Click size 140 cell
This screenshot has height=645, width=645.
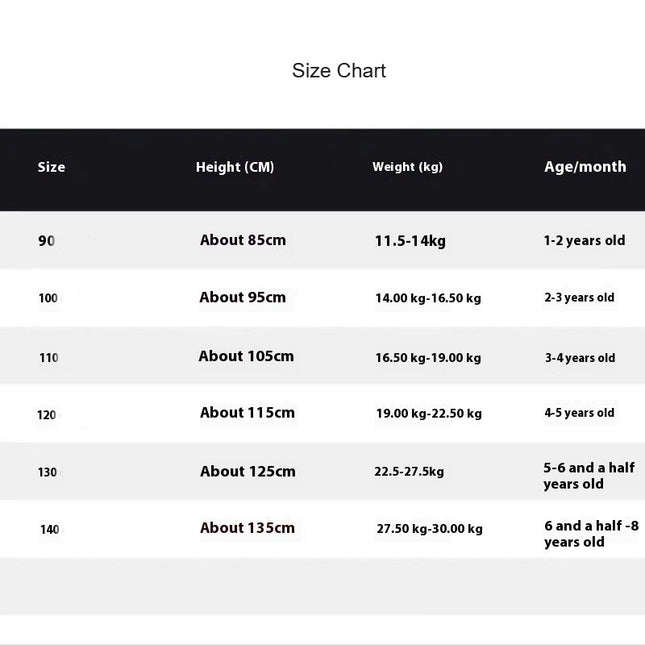pyautogui.click(x=50, y=529)
